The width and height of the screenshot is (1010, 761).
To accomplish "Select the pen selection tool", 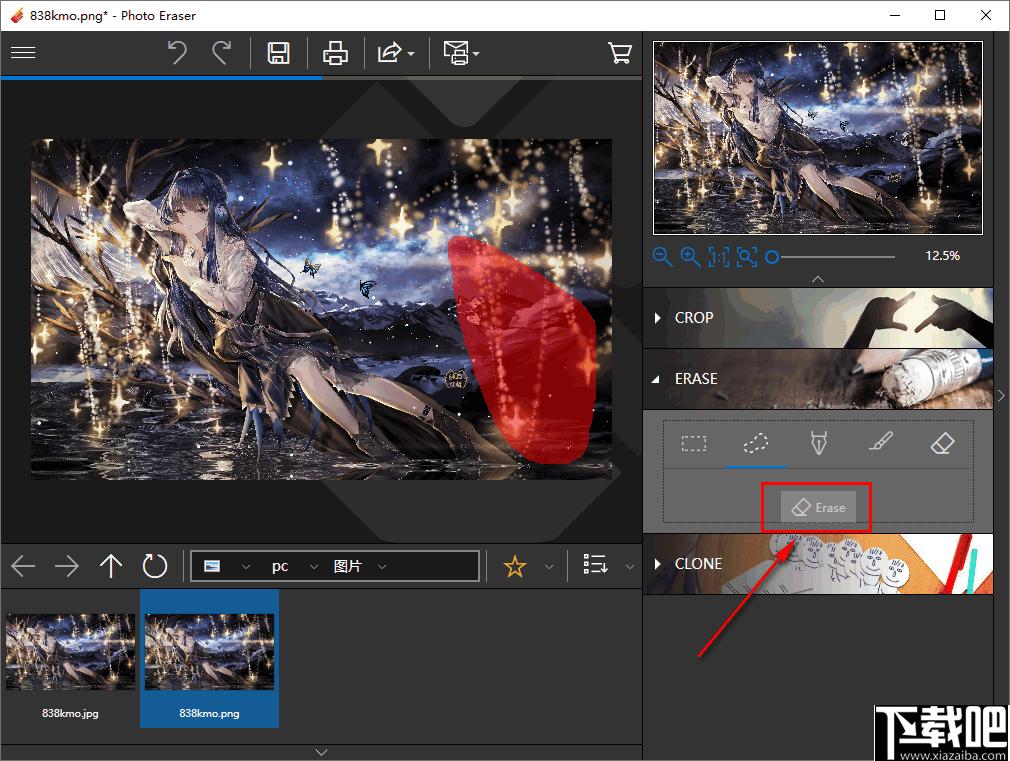I will (818, 443).
